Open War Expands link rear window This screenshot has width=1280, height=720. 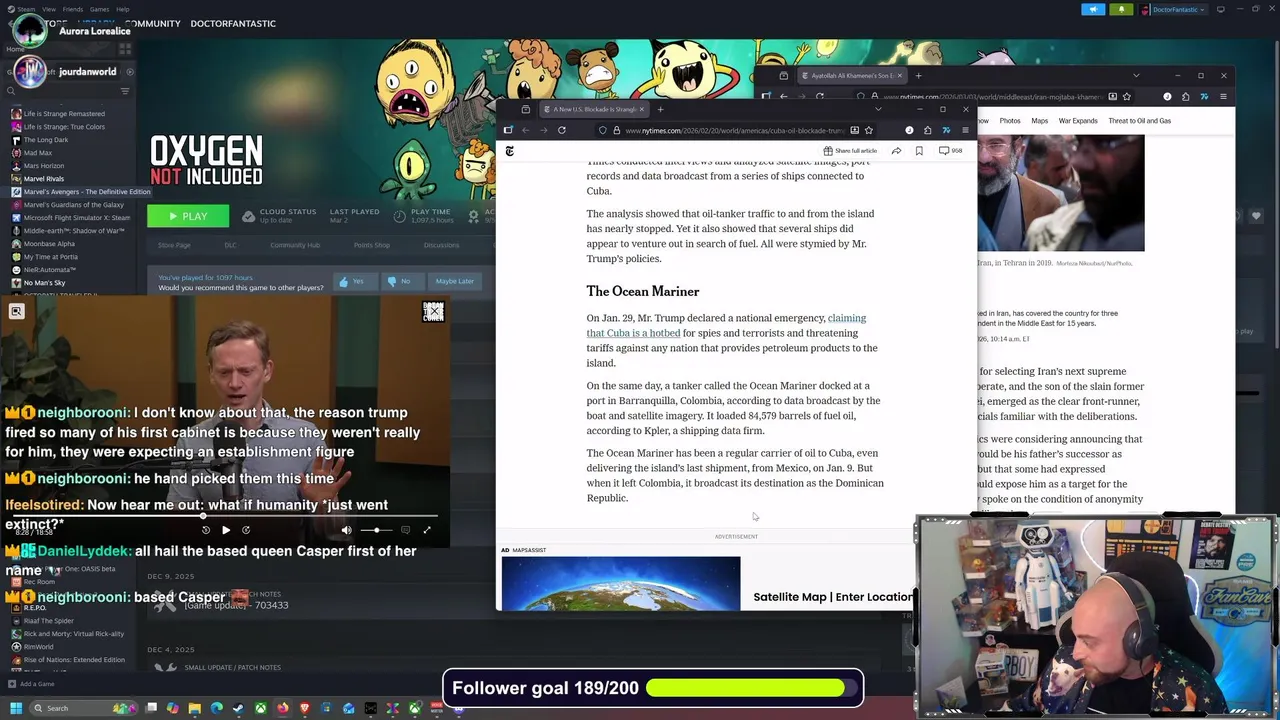(1078, 121)
